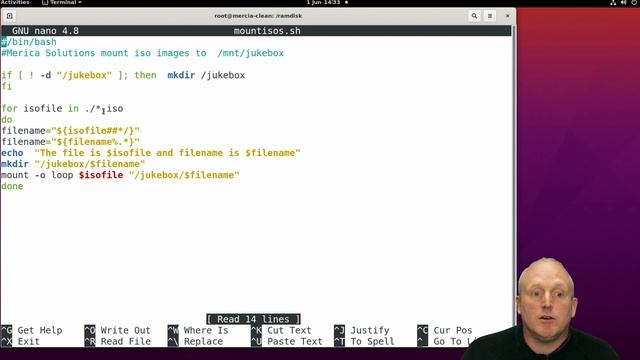This screenshot has height=360, width=640.
Task: Click the terminal title root@mercia-clean: /ramdisk
Action: [258, 16]
